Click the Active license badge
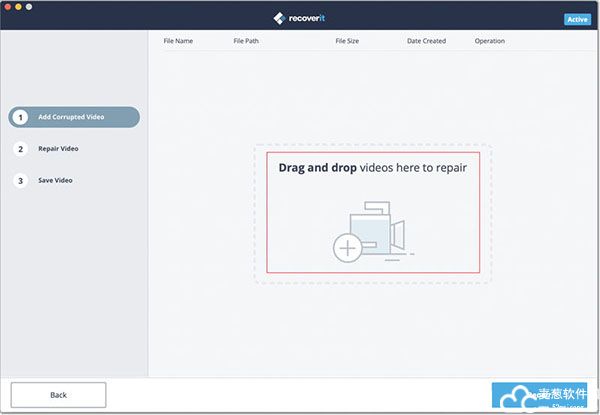Screen dimensions: 600x415 pos(577,20)
